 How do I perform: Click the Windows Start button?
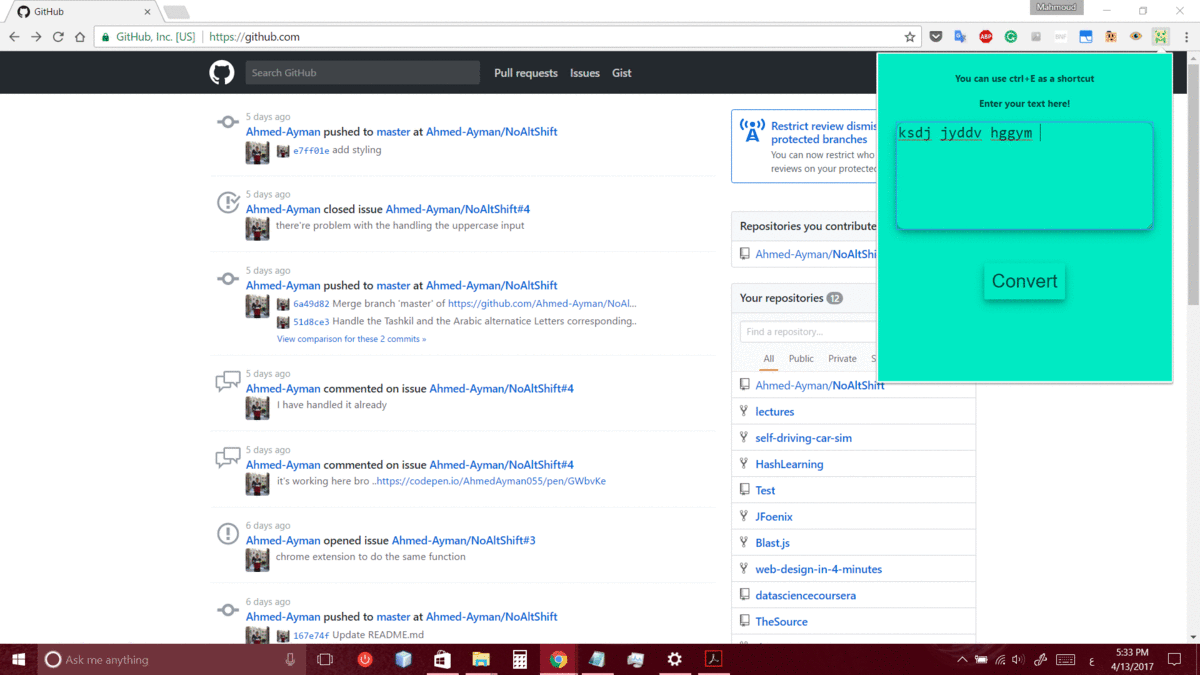pos(18,659)
